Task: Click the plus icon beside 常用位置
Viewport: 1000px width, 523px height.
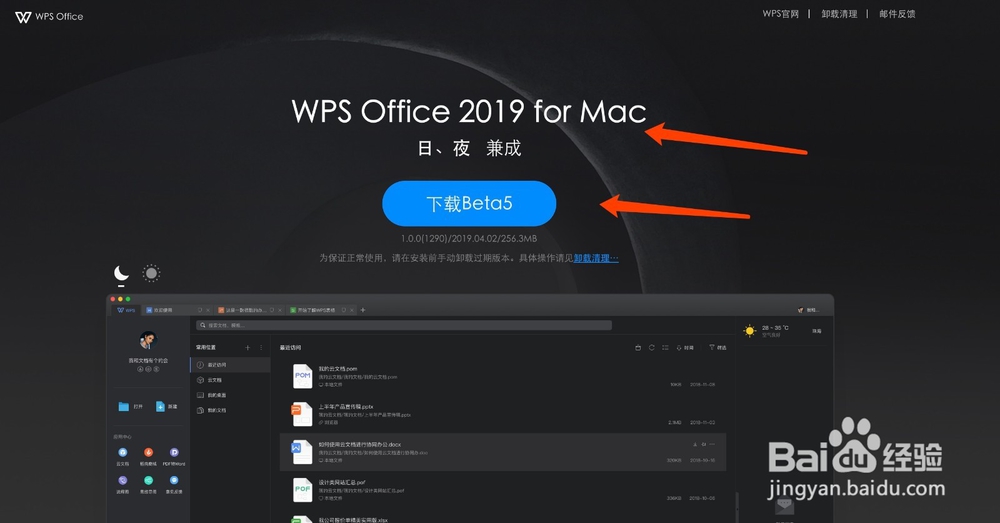Action: click(248, 348)
